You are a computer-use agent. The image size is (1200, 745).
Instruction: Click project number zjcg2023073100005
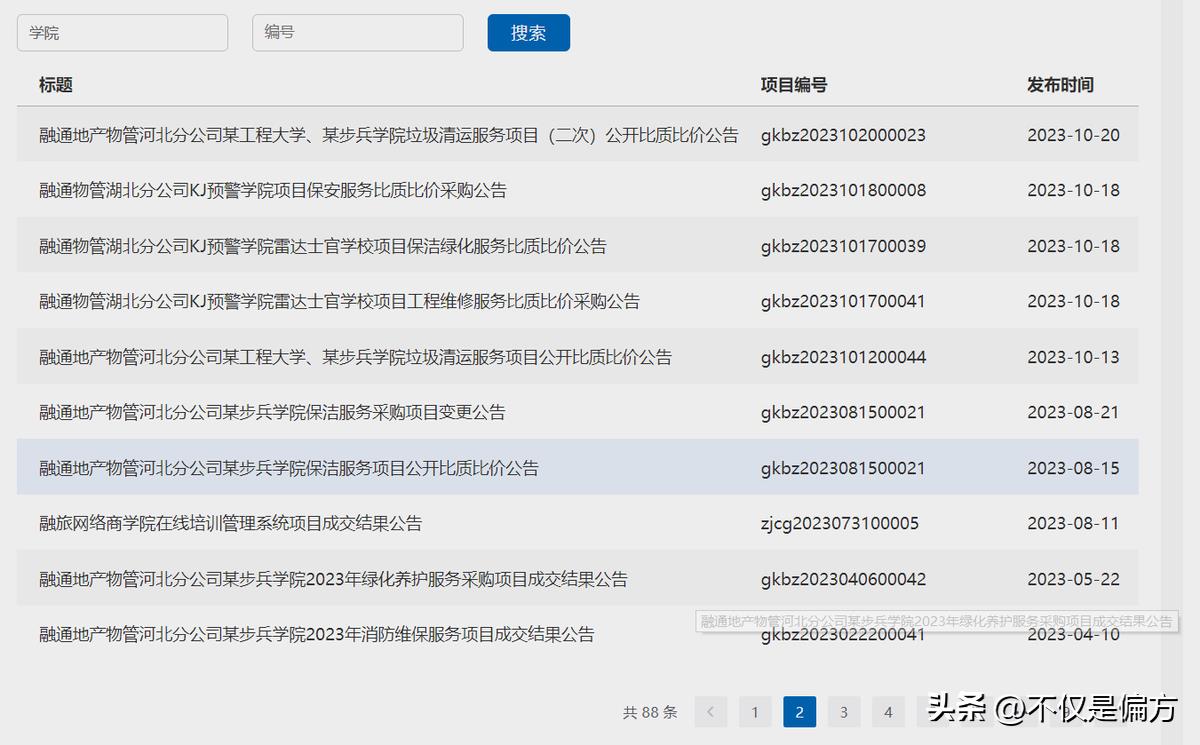click(x=839, y=523)
